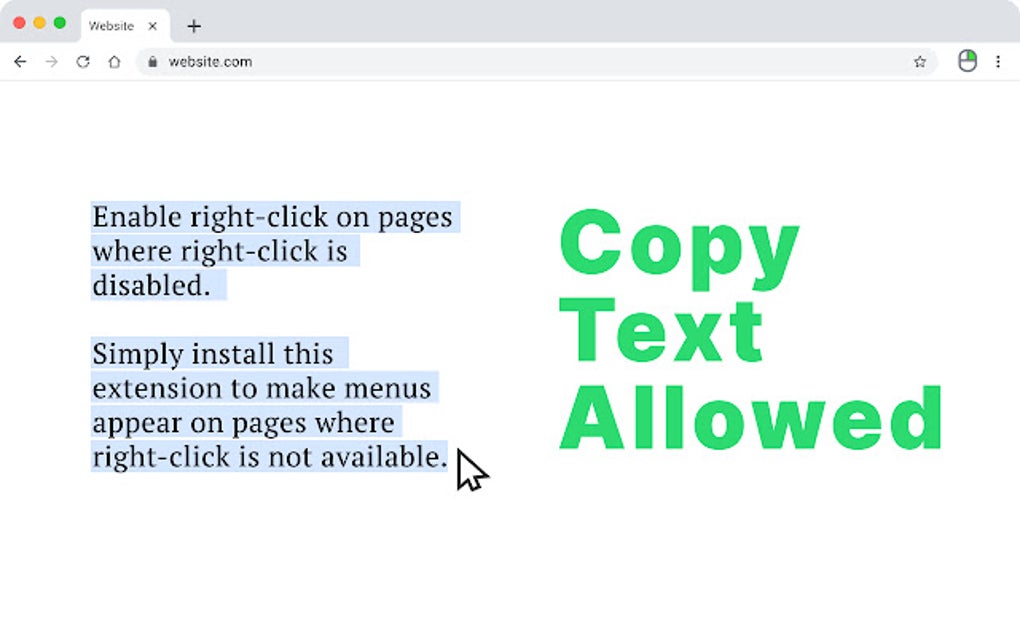
Task: Switch to the Website tab
Action: tap(110, 26)
